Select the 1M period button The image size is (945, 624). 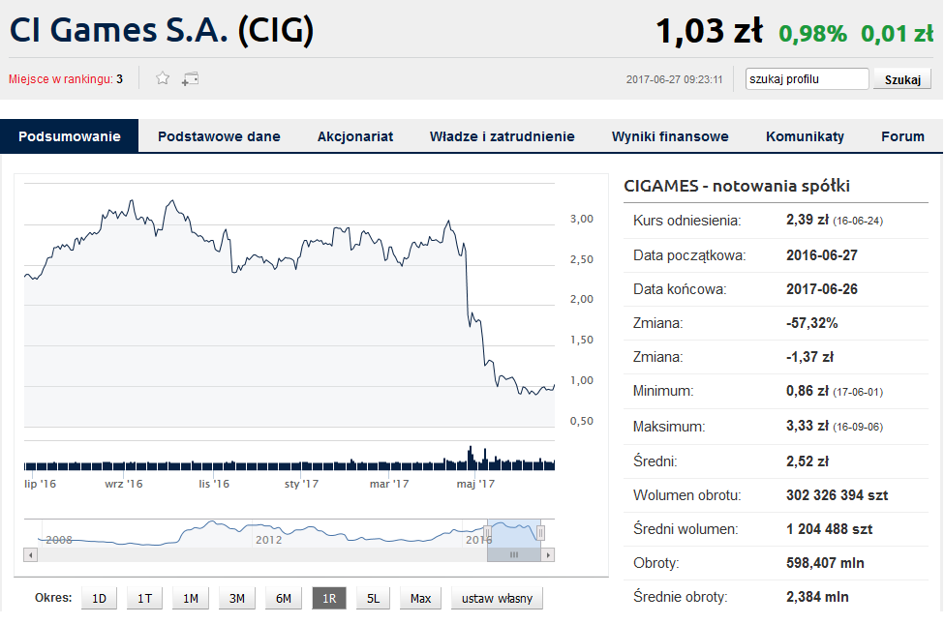(191, 598)
